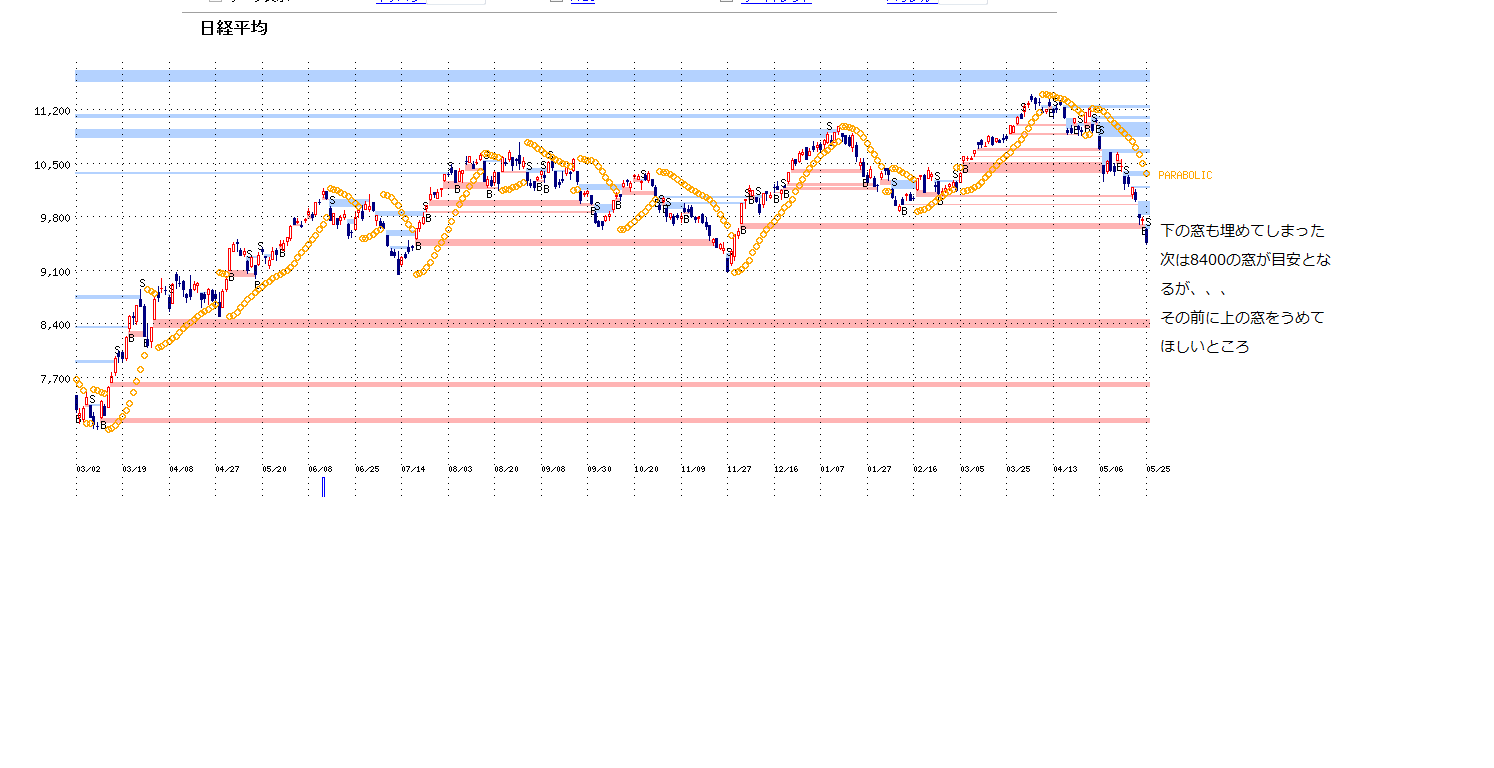Click the 11,200 price axis label
1494x768 pixels.
coord(52,112)
